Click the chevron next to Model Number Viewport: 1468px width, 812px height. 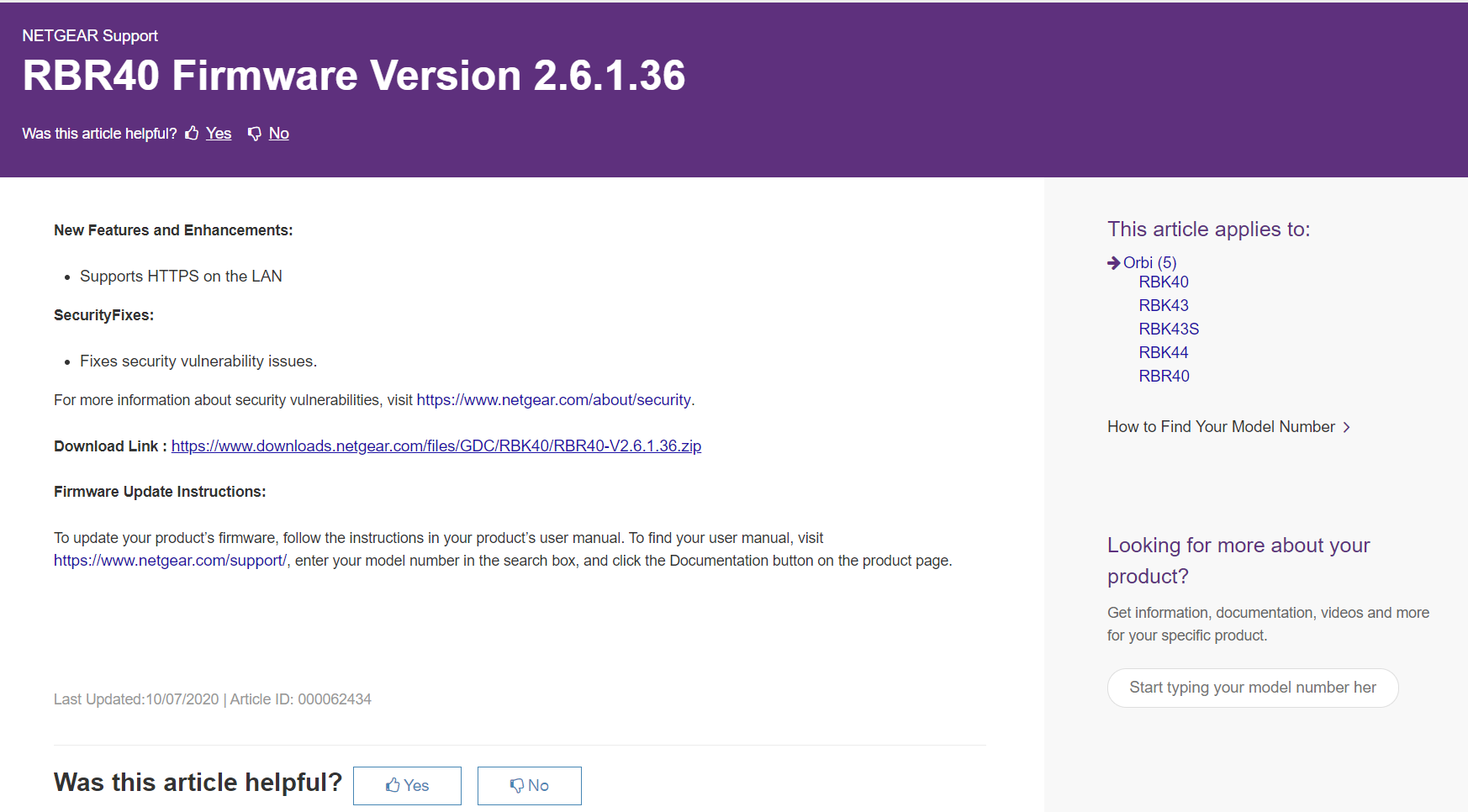click(1347, 427)
